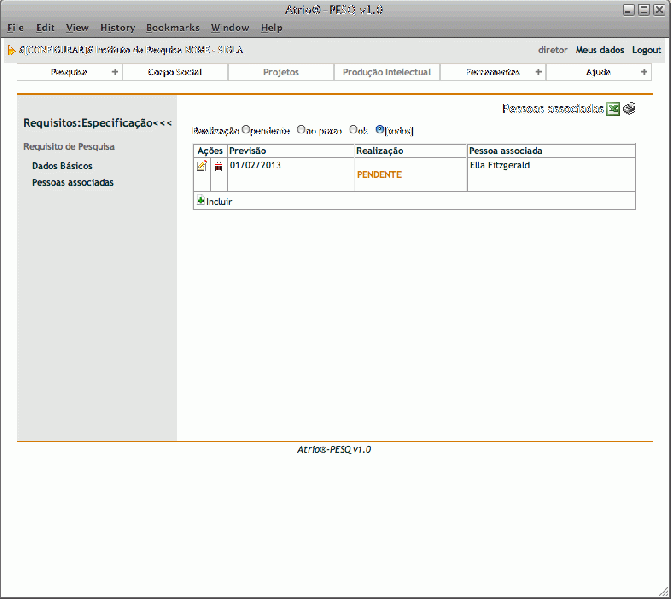
Task: Choose the 'ok' Realização filter
Action: tap(352, 130)
